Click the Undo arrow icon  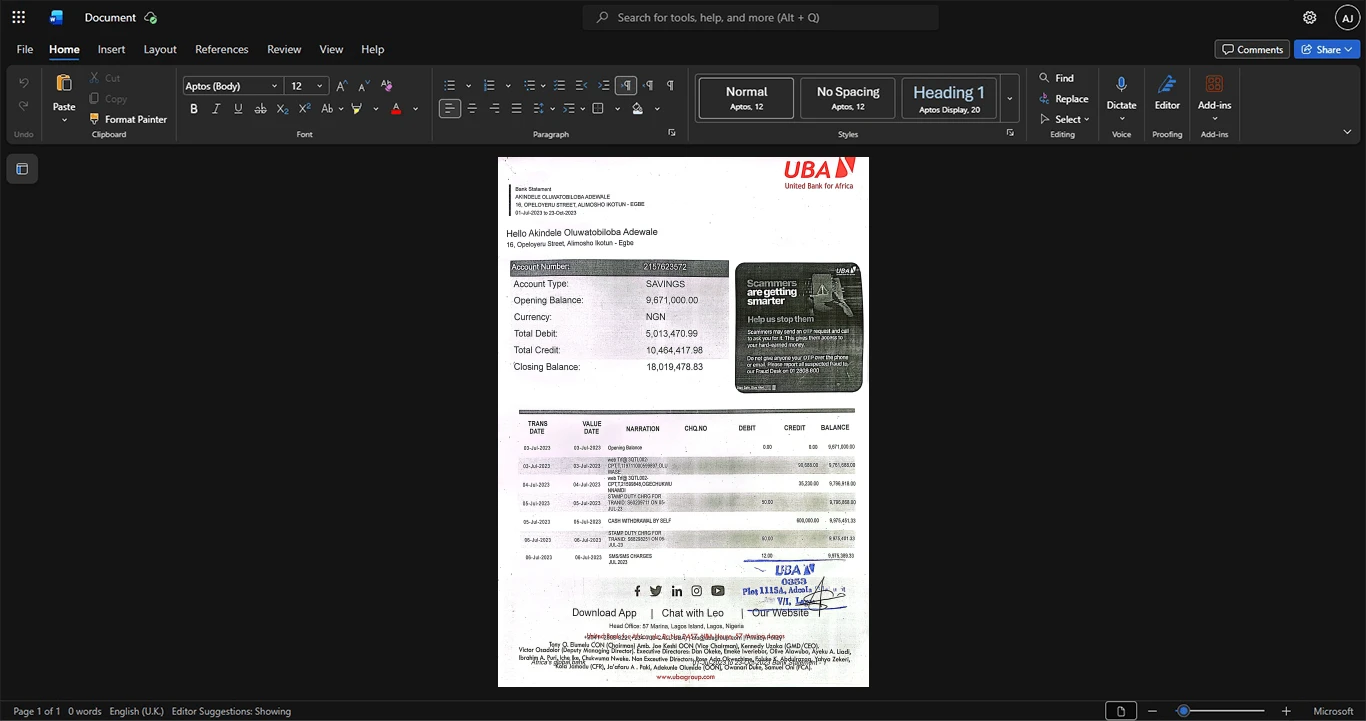click(x=24, y=83)
